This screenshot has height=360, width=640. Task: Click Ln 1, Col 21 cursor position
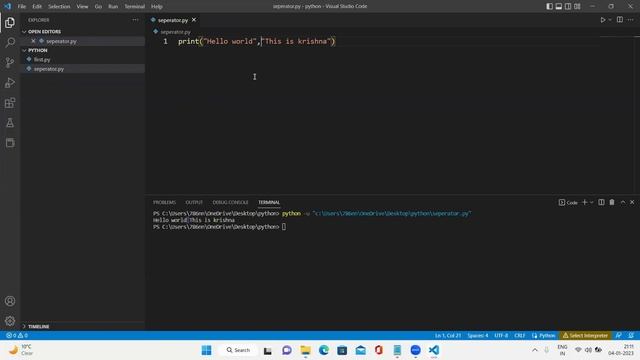coord(448,335)
